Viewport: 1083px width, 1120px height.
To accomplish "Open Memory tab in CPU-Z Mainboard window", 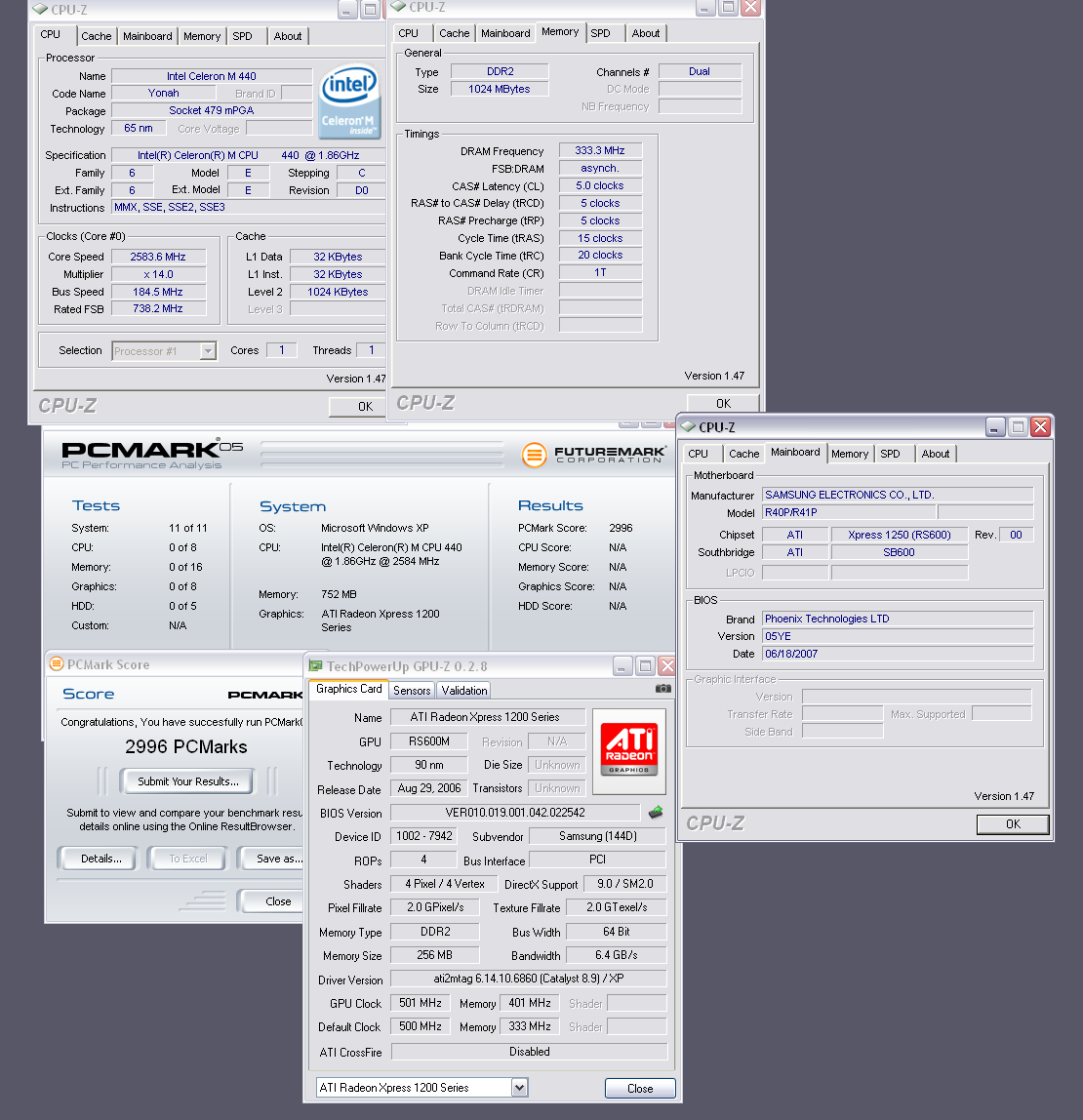I will tap(850, 454).
